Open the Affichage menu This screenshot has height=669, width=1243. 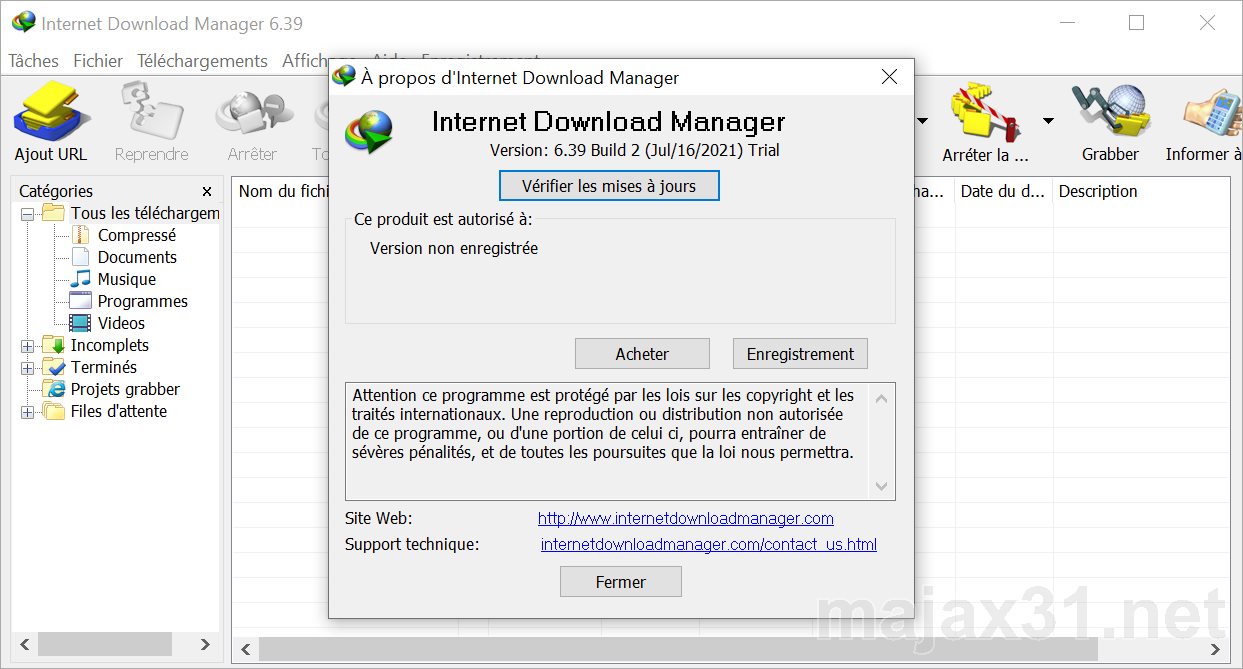306,61
